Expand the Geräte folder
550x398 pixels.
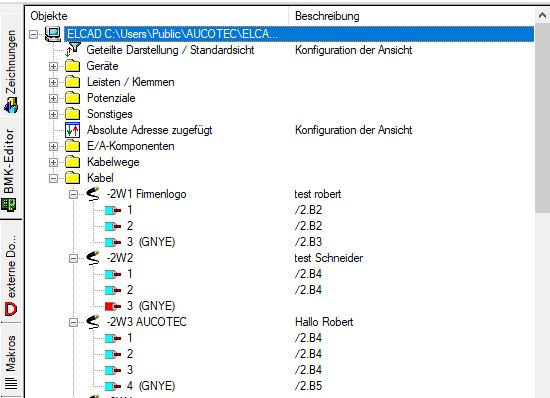tap(53, 66)
